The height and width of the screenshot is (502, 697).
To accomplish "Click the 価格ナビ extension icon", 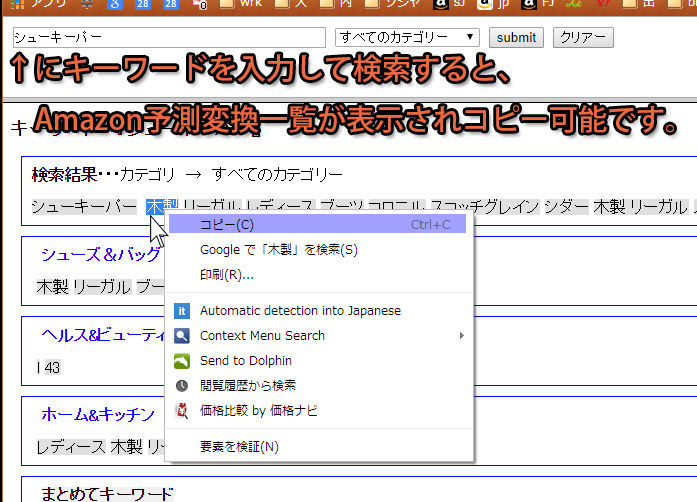I will tap(182, 411).
